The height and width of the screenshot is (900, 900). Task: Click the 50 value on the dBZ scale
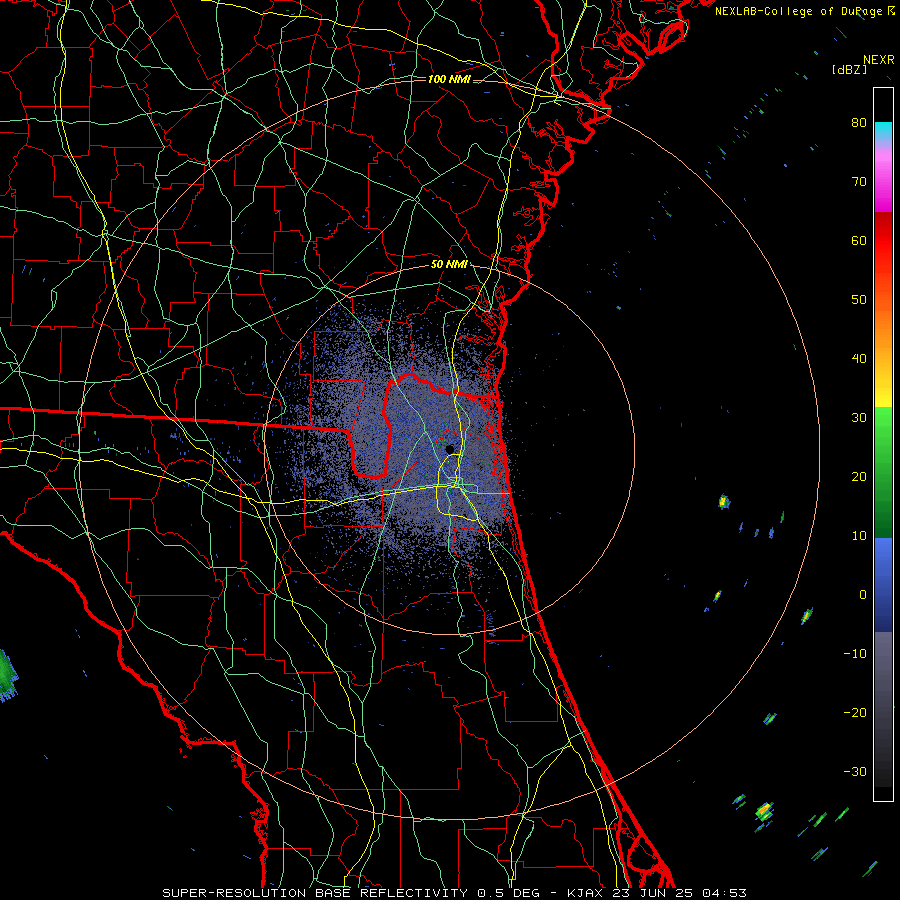point(859,300)
